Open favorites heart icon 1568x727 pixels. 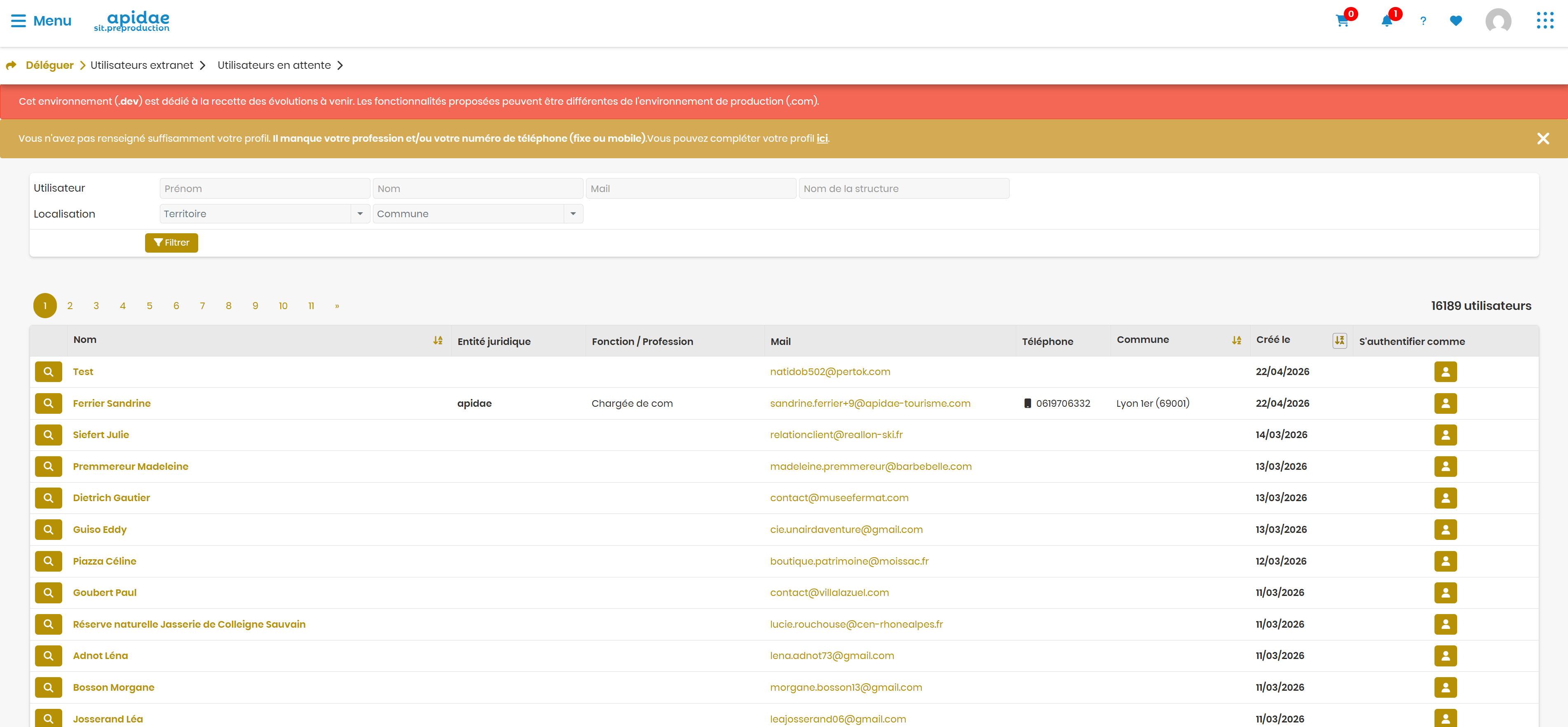pos(1456,21)
